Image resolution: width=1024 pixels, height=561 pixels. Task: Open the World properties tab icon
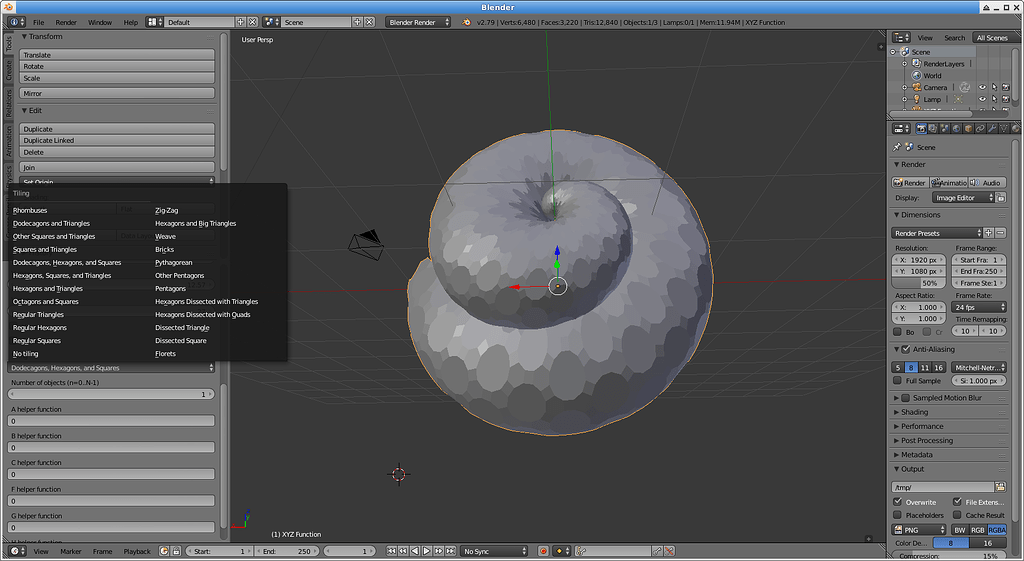tap(957, 129)
